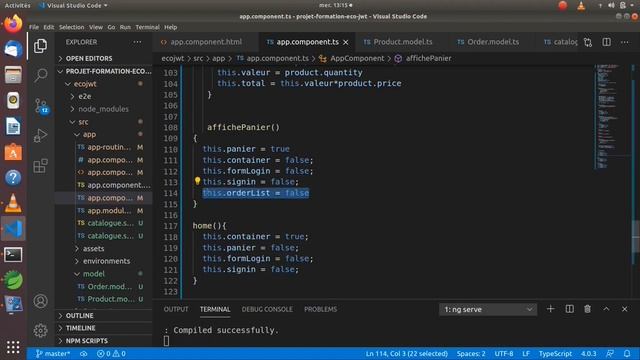The image size is (640, 360).
Task: Open notifications bell in status bar
Action: 627,353
